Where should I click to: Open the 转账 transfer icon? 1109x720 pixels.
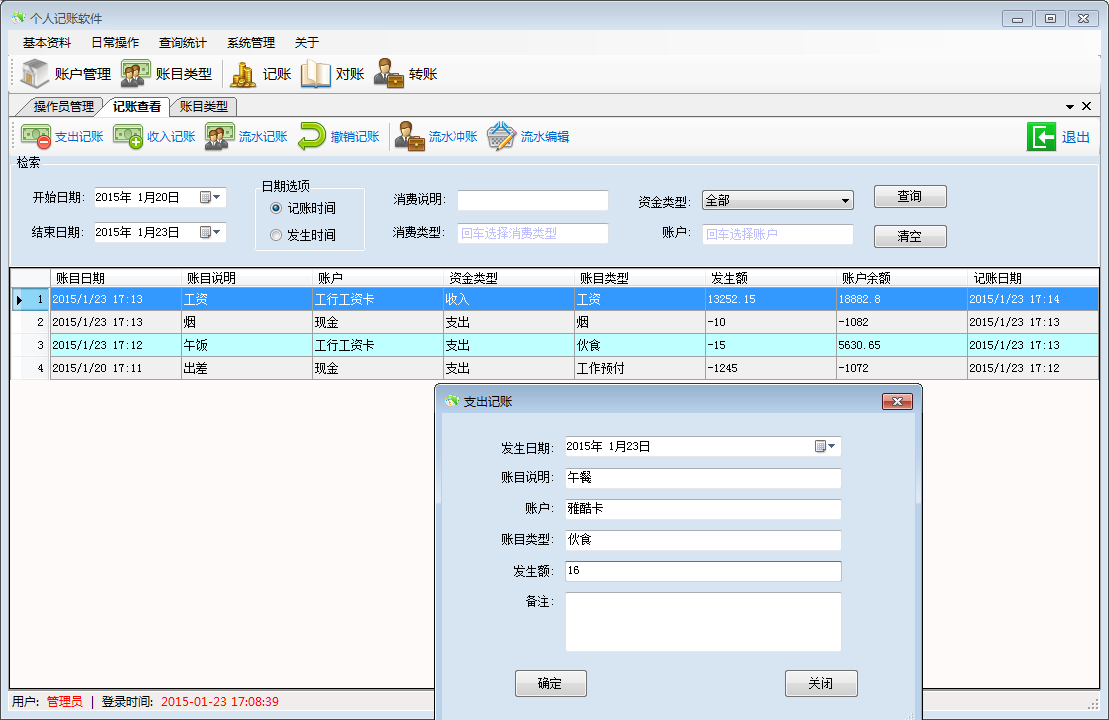tap(389, 74)
